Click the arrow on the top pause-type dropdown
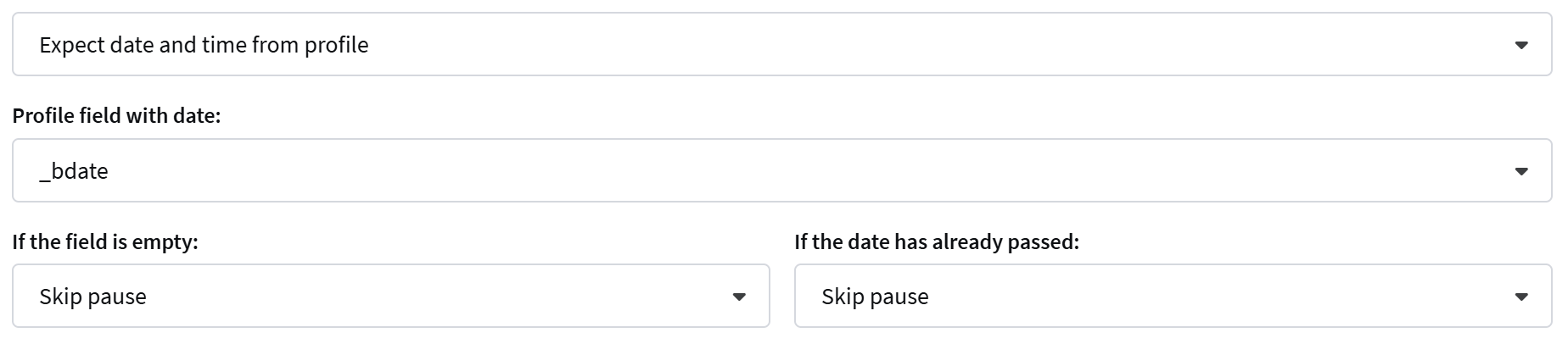The width and height of the screenshot is (1568, 344). pyautogui.click(x=1520, y=45)
